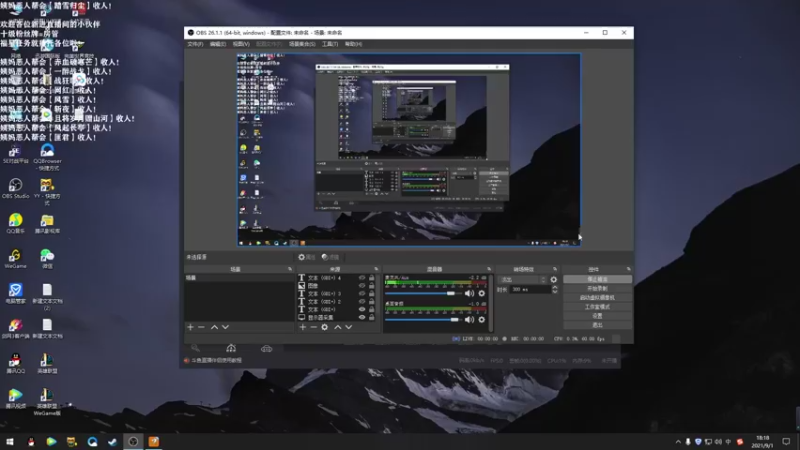Open the 编辑(E) menu
This screenshot has width=800, height=450.
coord(217,44)
